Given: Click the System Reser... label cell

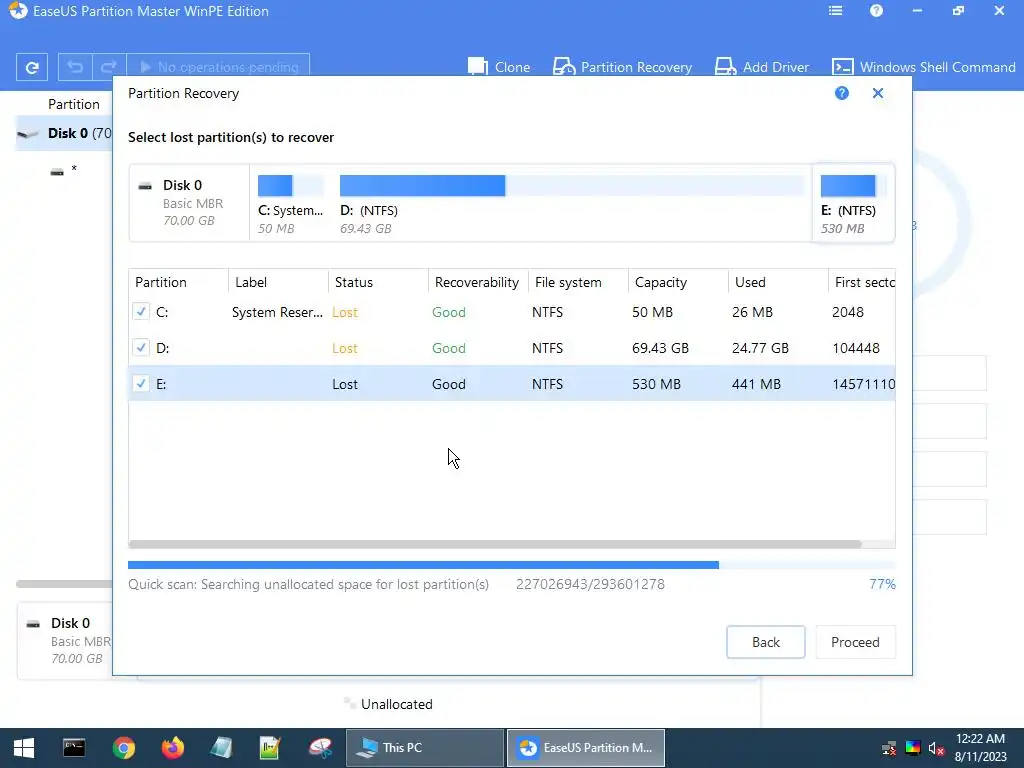Looking at the screenshot, I should point(277,312).
